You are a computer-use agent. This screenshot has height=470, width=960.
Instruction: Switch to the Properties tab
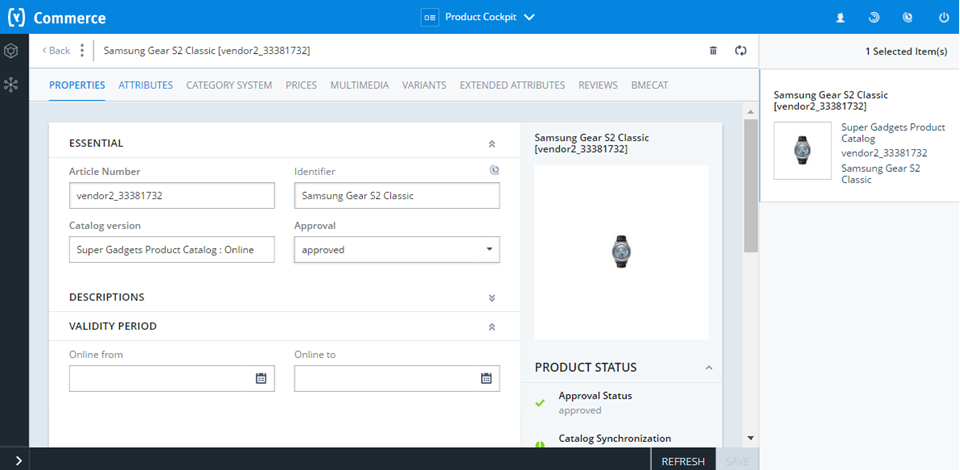coord(77,85)
